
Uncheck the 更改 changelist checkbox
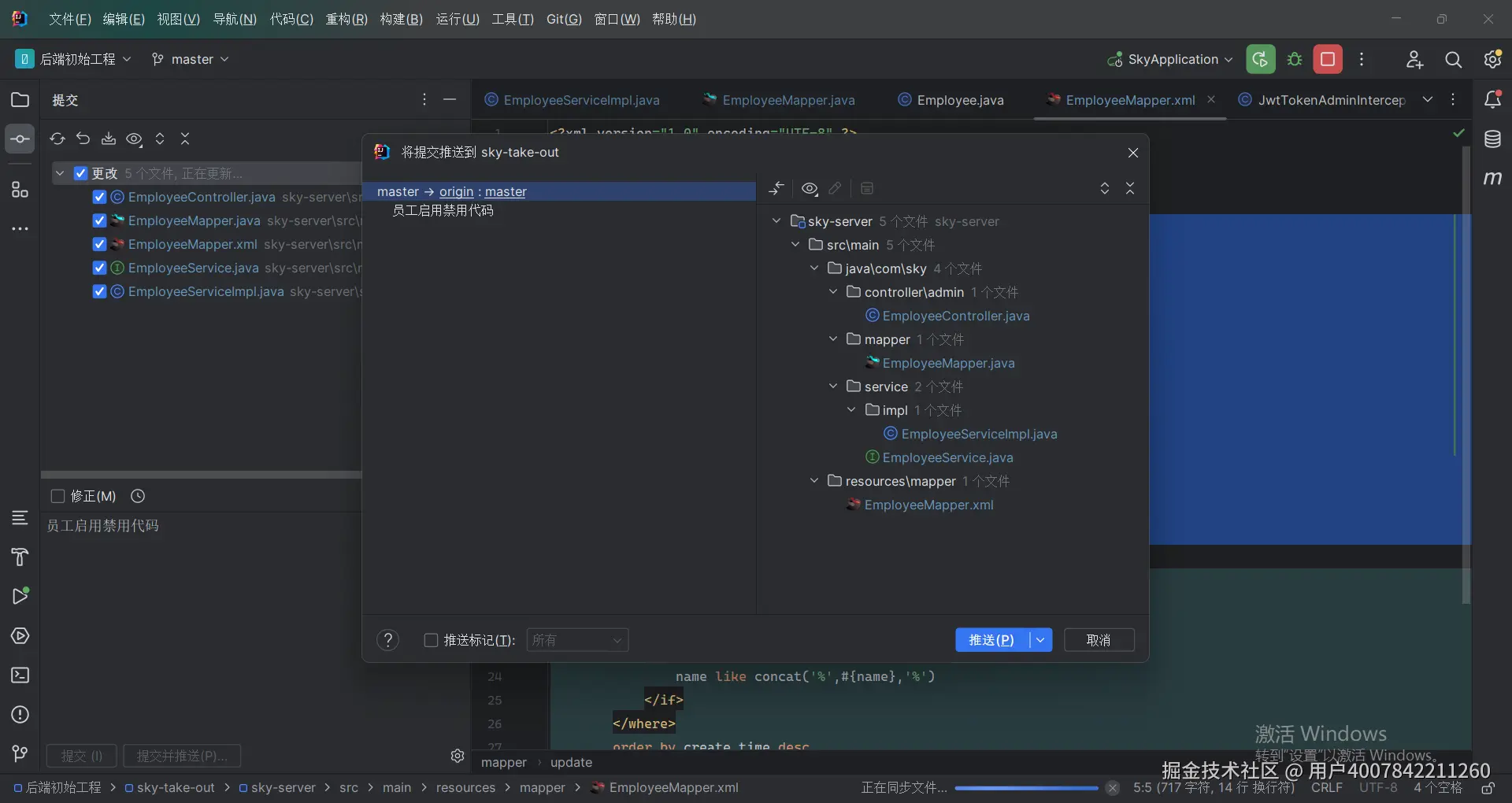click(x=80, y=173)
